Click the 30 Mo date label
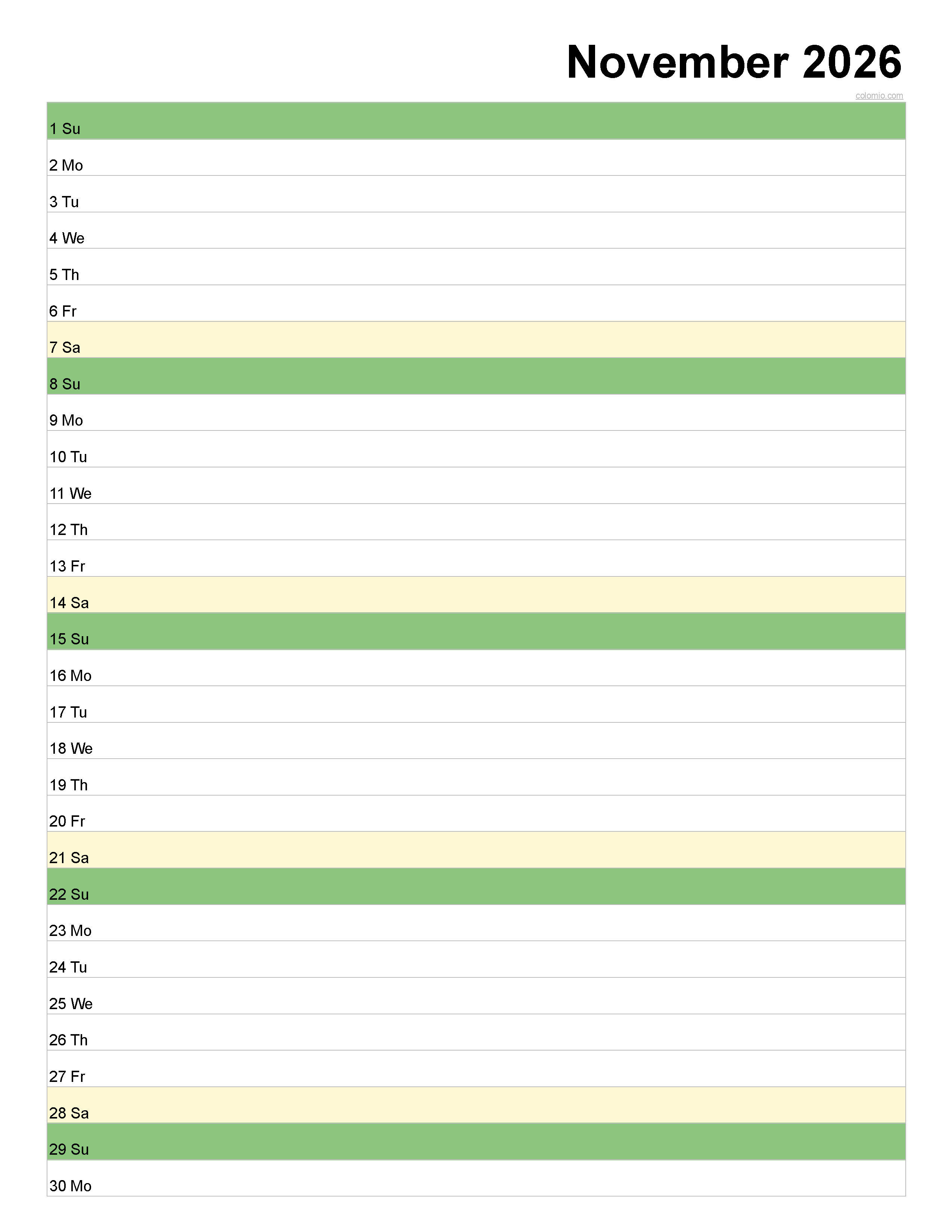952x1232 pixels. (x=71, y=1186)
